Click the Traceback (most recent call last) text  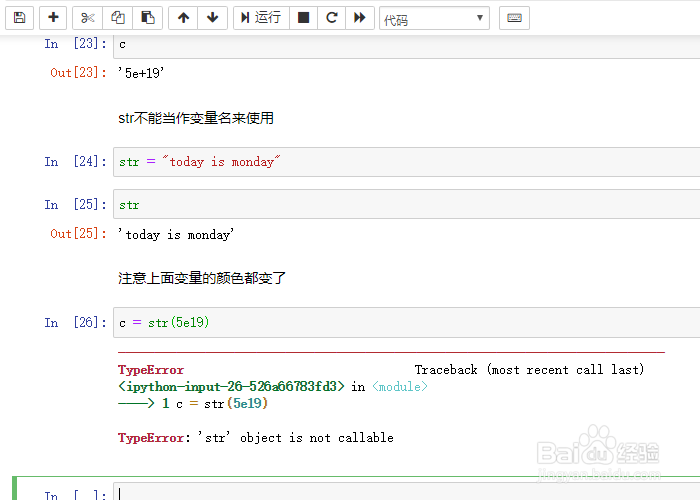coord(529,370)
